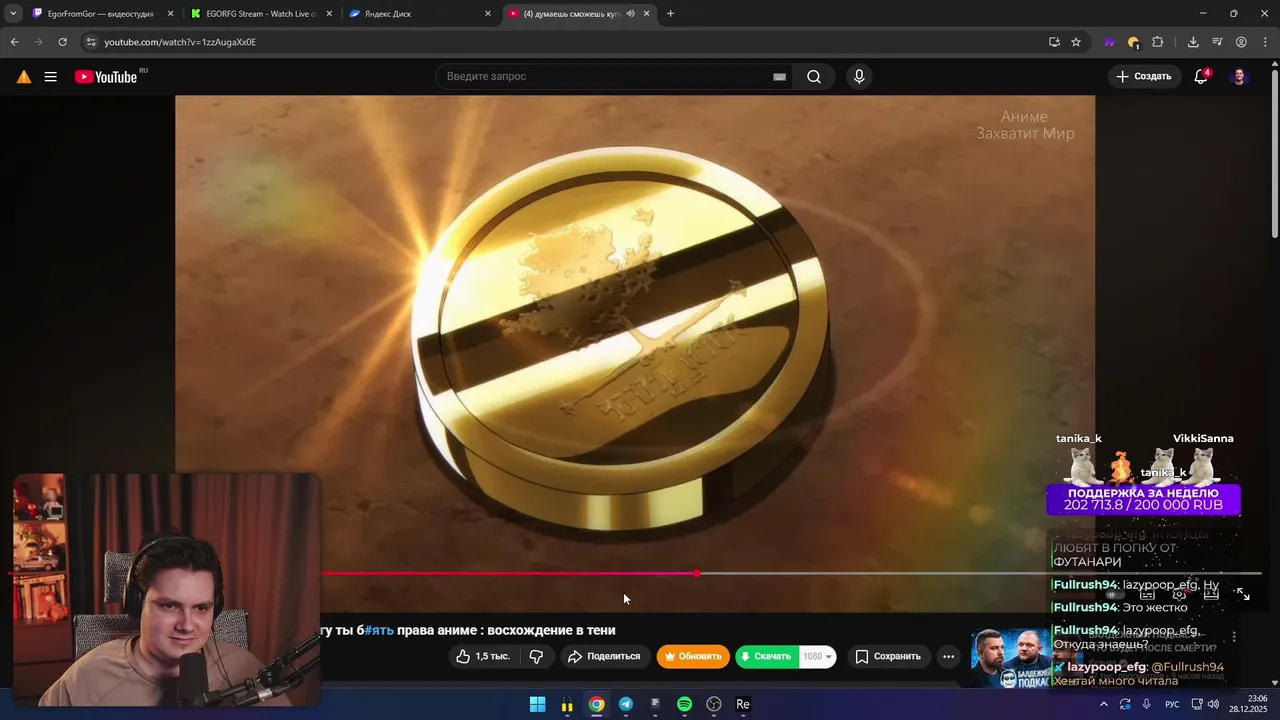
Task: Open Chrome three-dot menu
Action: (1265, 42)
